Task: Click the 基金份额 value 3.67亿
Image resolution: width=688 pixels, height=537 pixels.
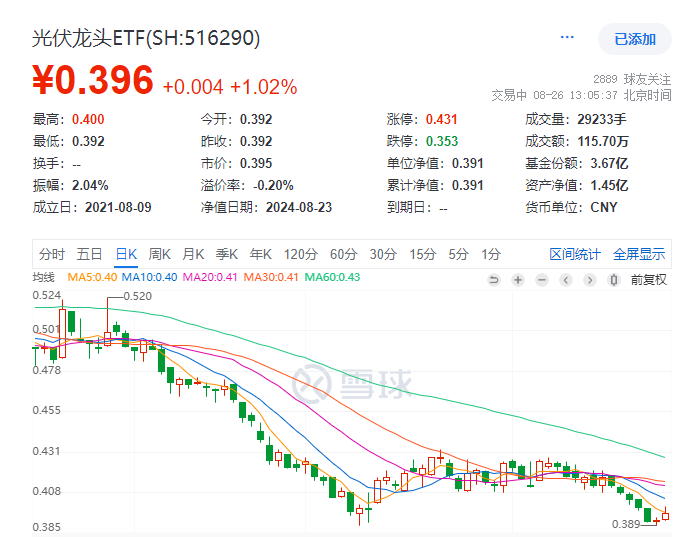Action: coord(609,163)
